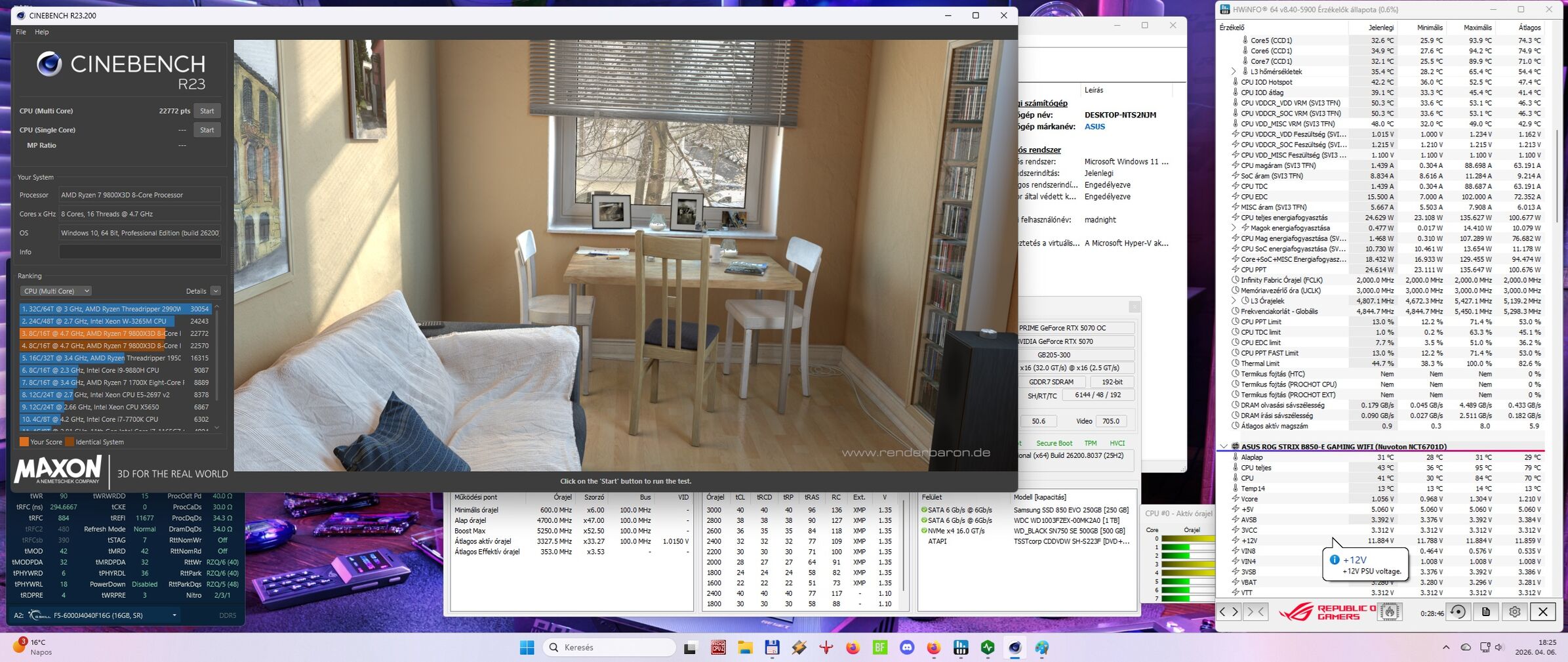Click the HWiNFO expand columns arrows button

1228,611
